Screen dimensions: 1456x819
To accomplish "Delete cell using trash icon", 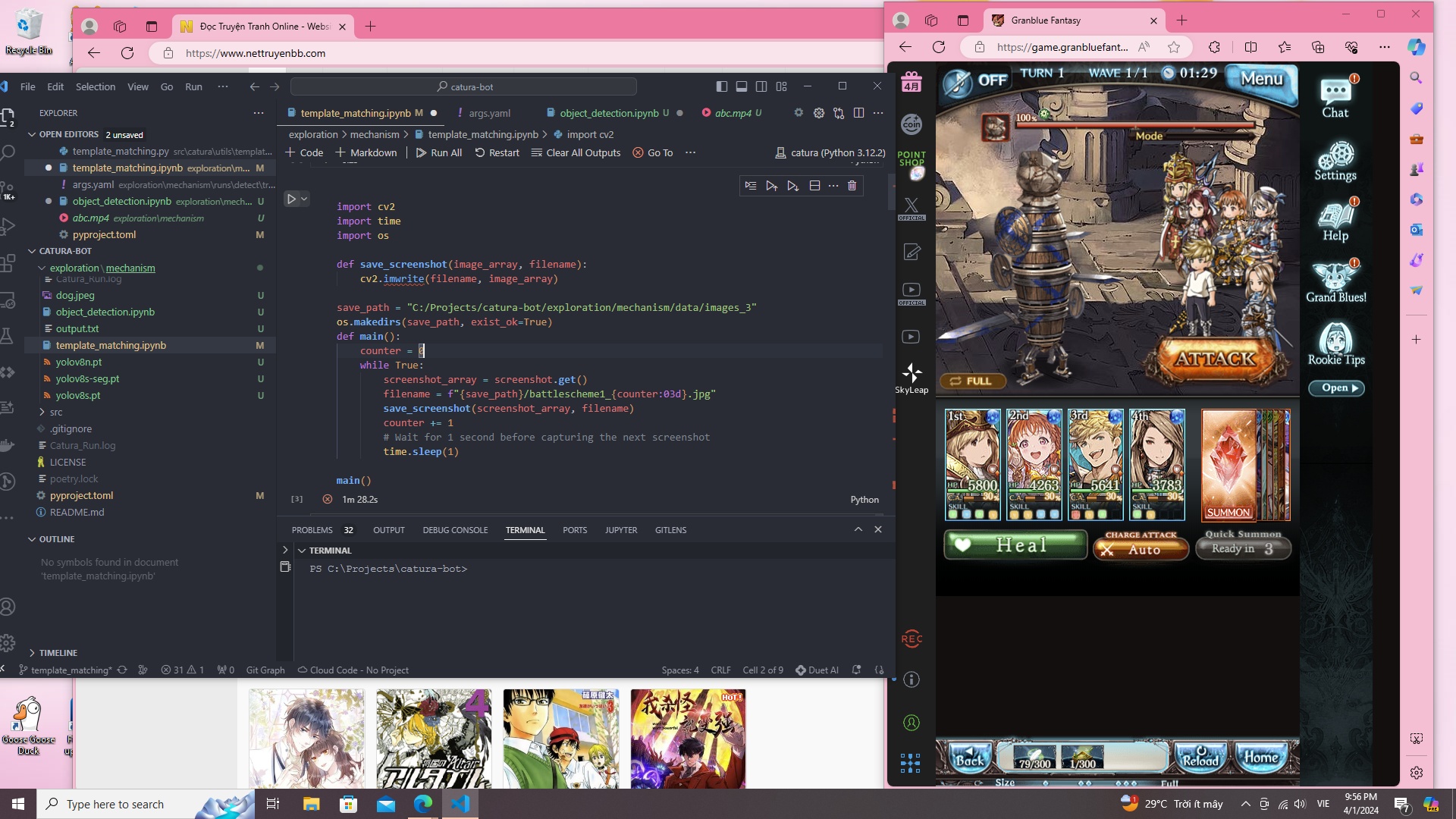I will point(852,186).
